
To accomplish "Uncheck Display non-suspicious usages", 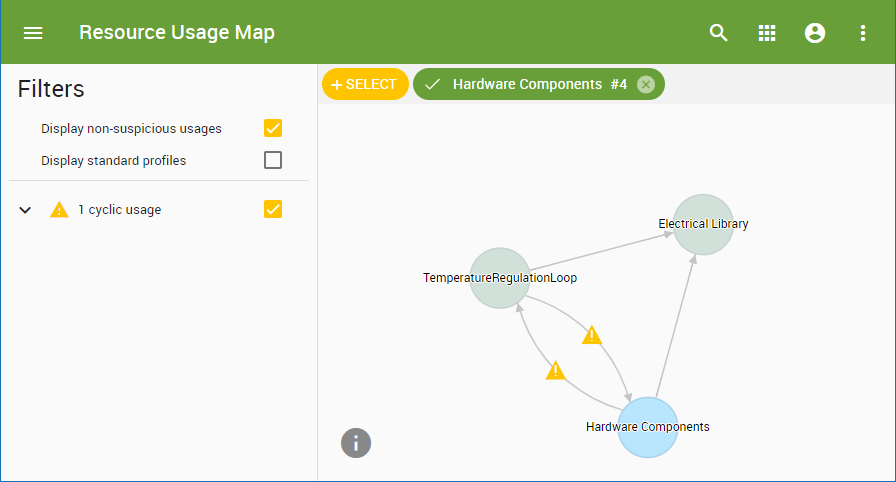I will [x=273, y=128].
